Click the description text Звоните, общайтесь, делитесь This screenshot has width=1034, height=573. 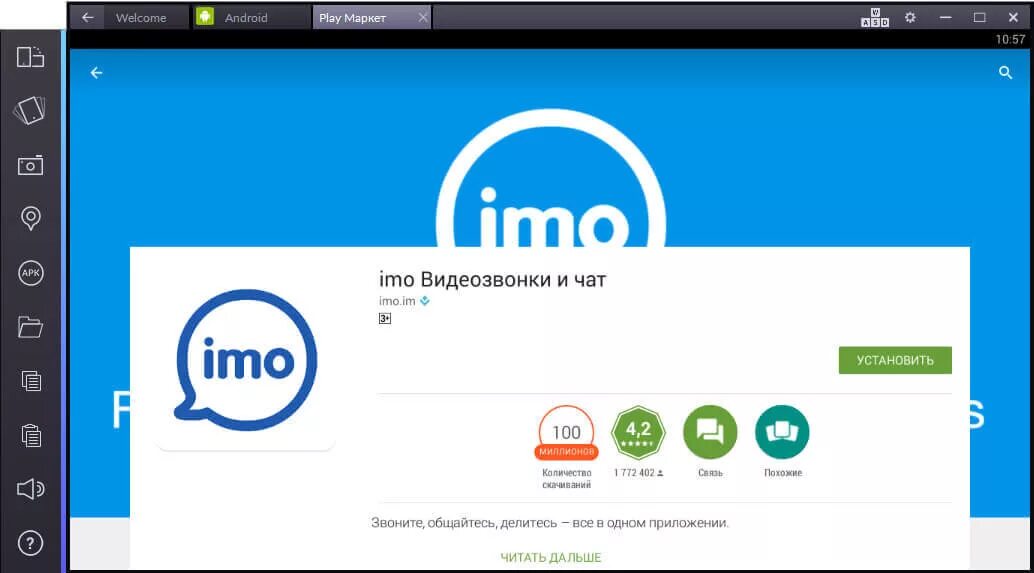pos(549,522)
